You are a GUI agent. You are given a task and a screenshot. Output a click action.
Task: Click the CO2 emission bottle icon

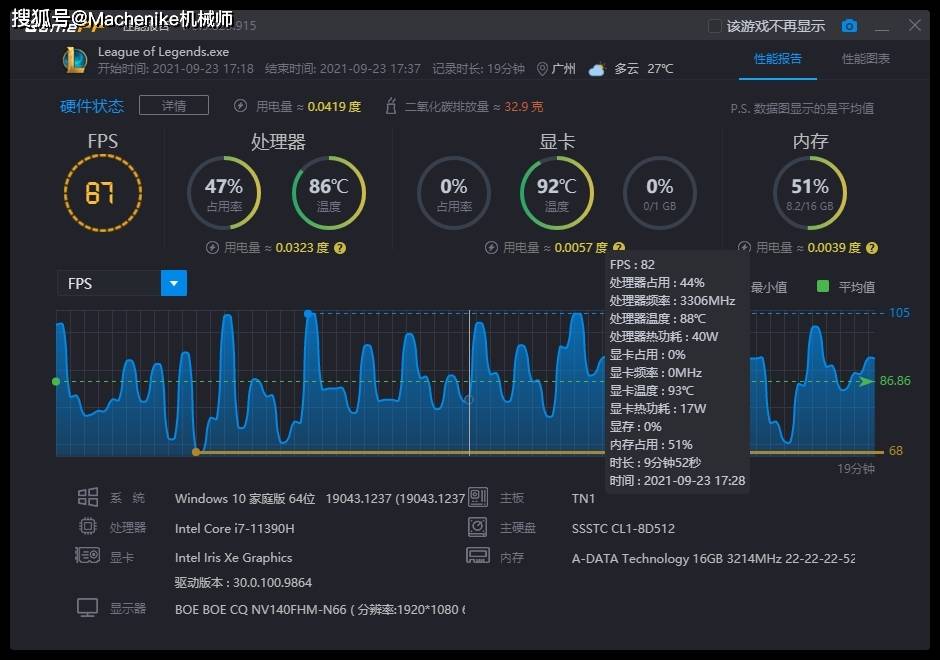(x=390, y=106)
